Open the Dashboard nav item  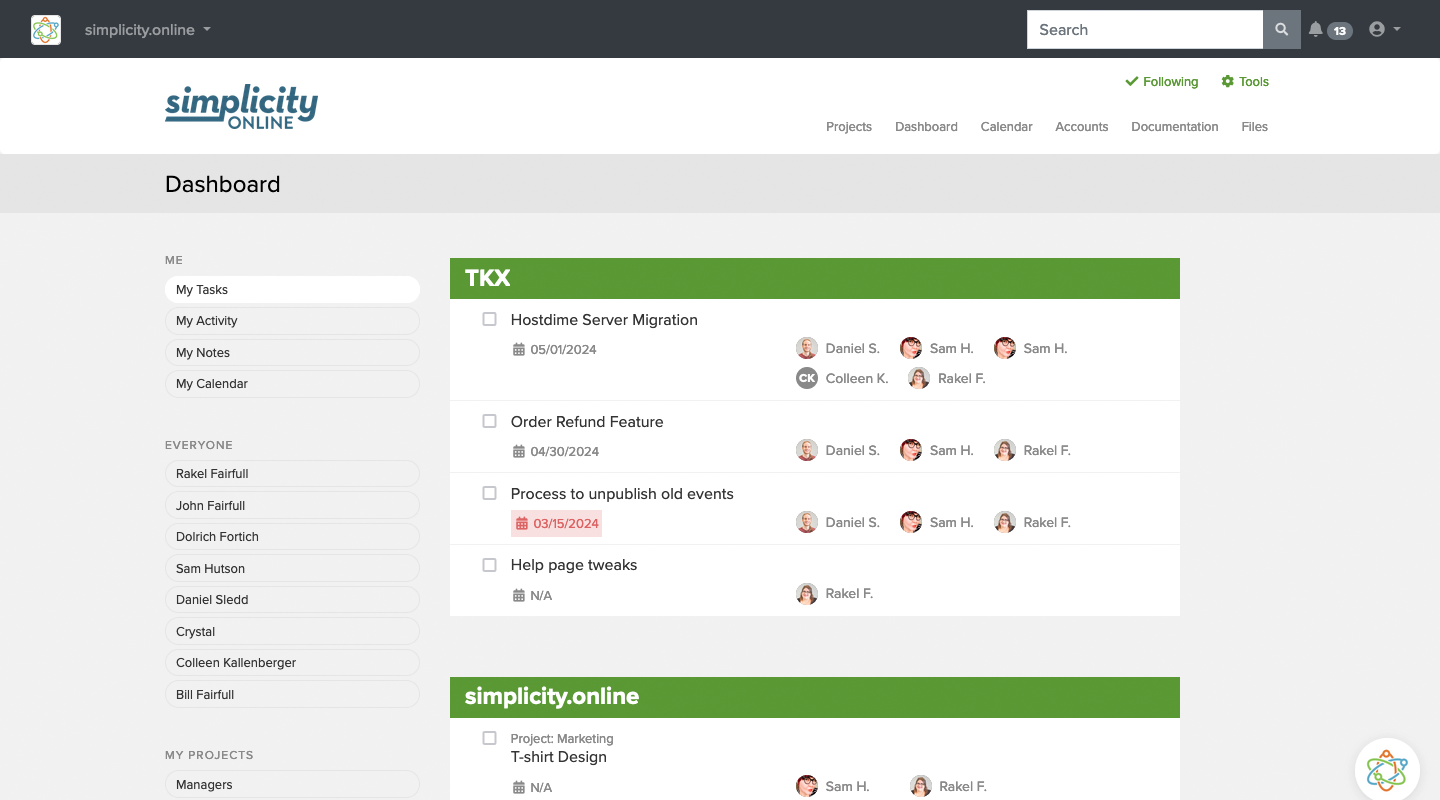[926, 127]
